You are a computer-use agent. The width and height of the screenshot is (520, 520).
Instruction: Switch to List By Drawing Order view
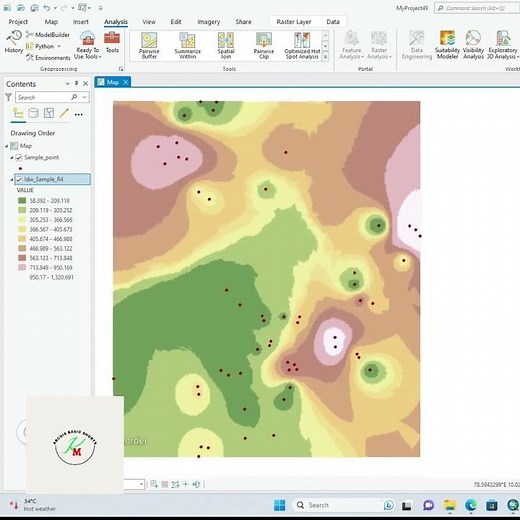point(18,113)
